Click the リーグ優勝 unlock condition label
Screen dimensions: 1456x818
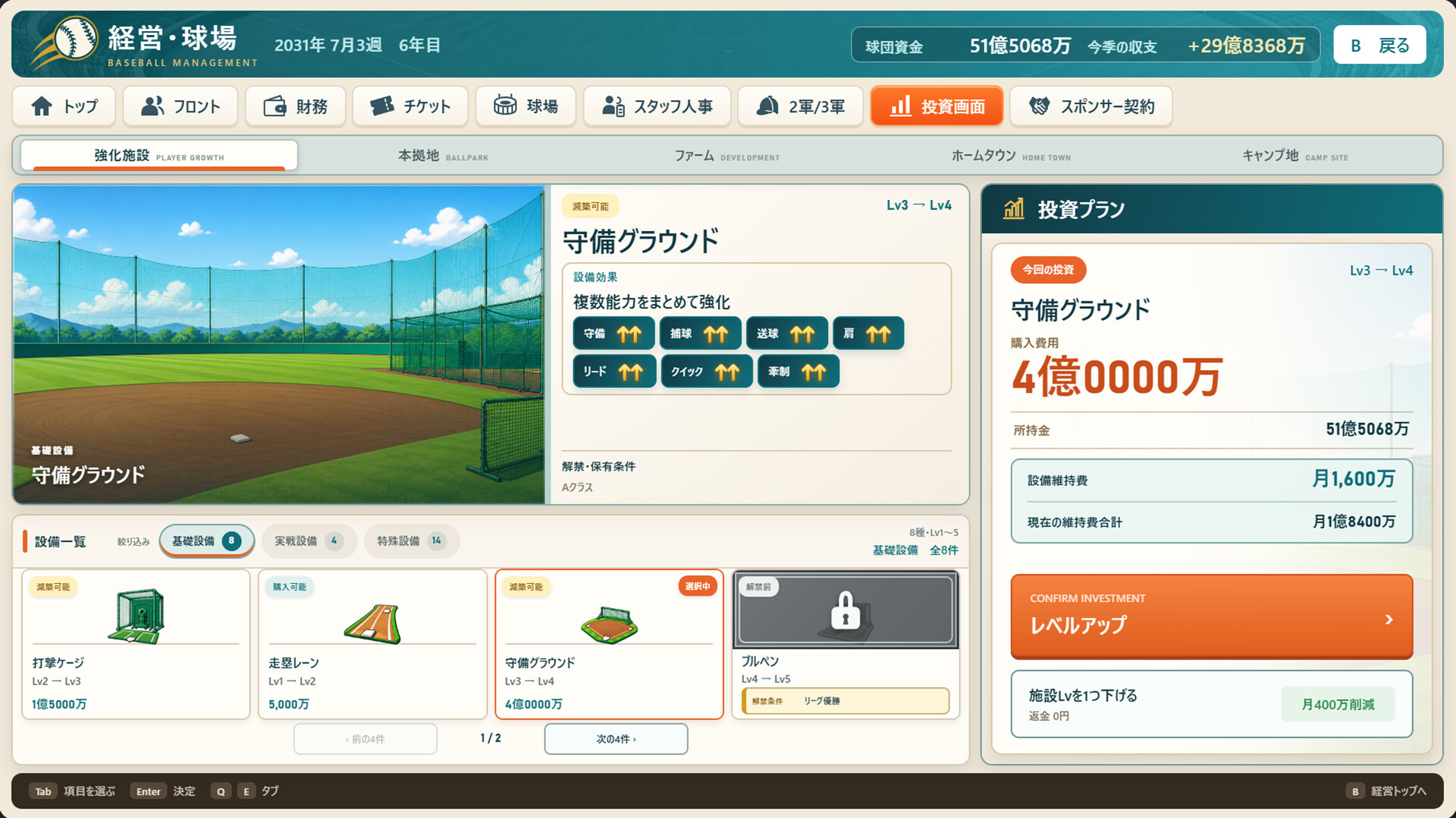click(x=822, y=700)
